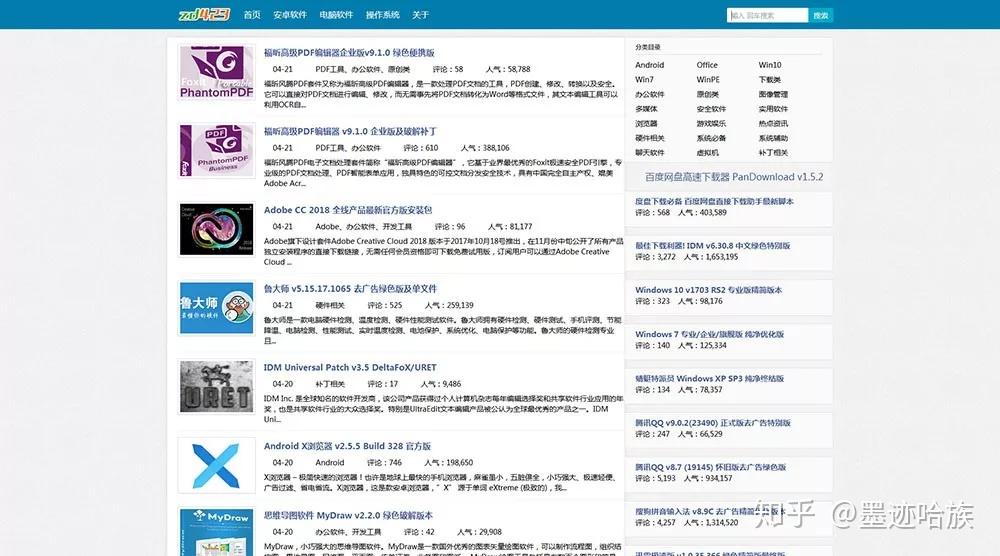Open the 首页 navigation item
This screenshot has height=556, width=1000.
252,15
